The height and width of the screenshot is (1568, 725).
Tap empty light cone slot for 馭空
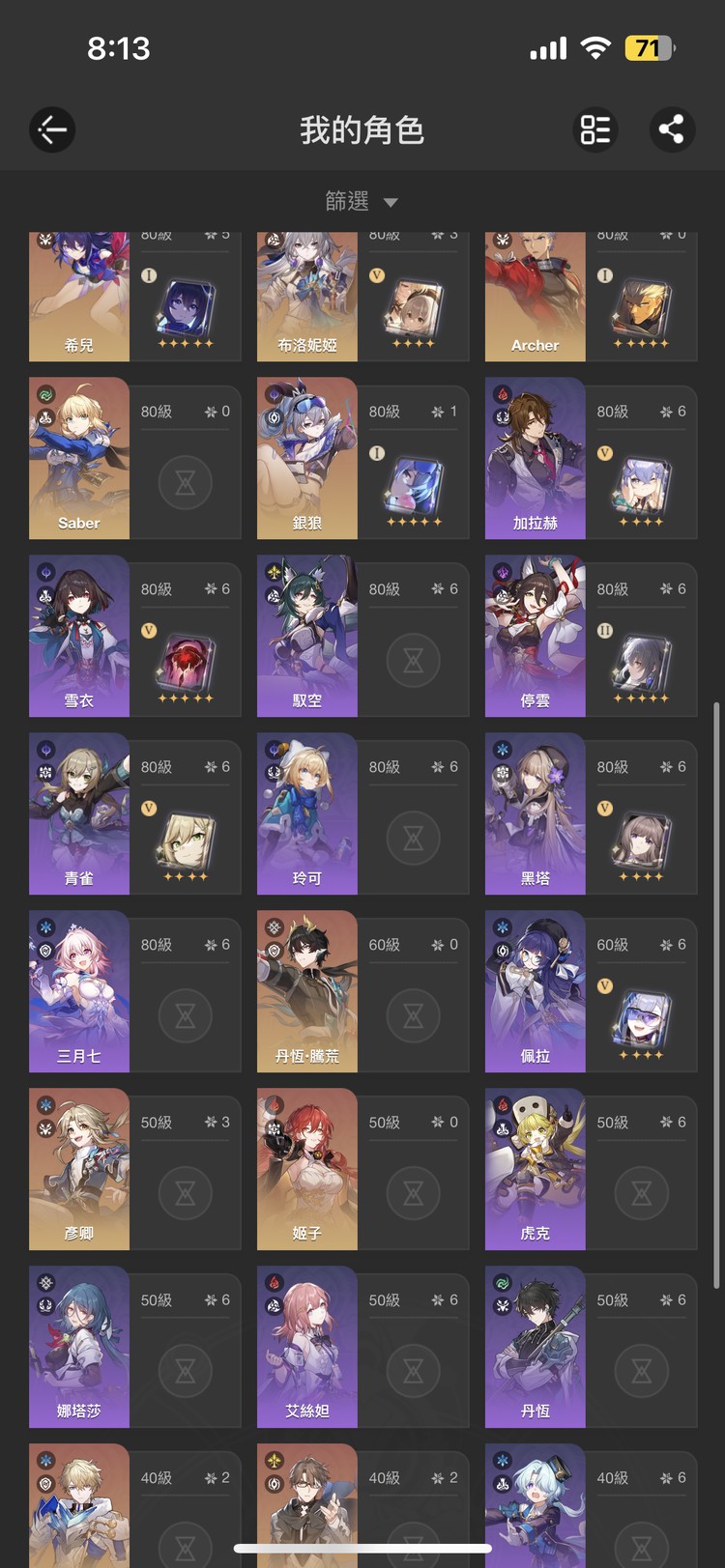click(x=414, y=661)
